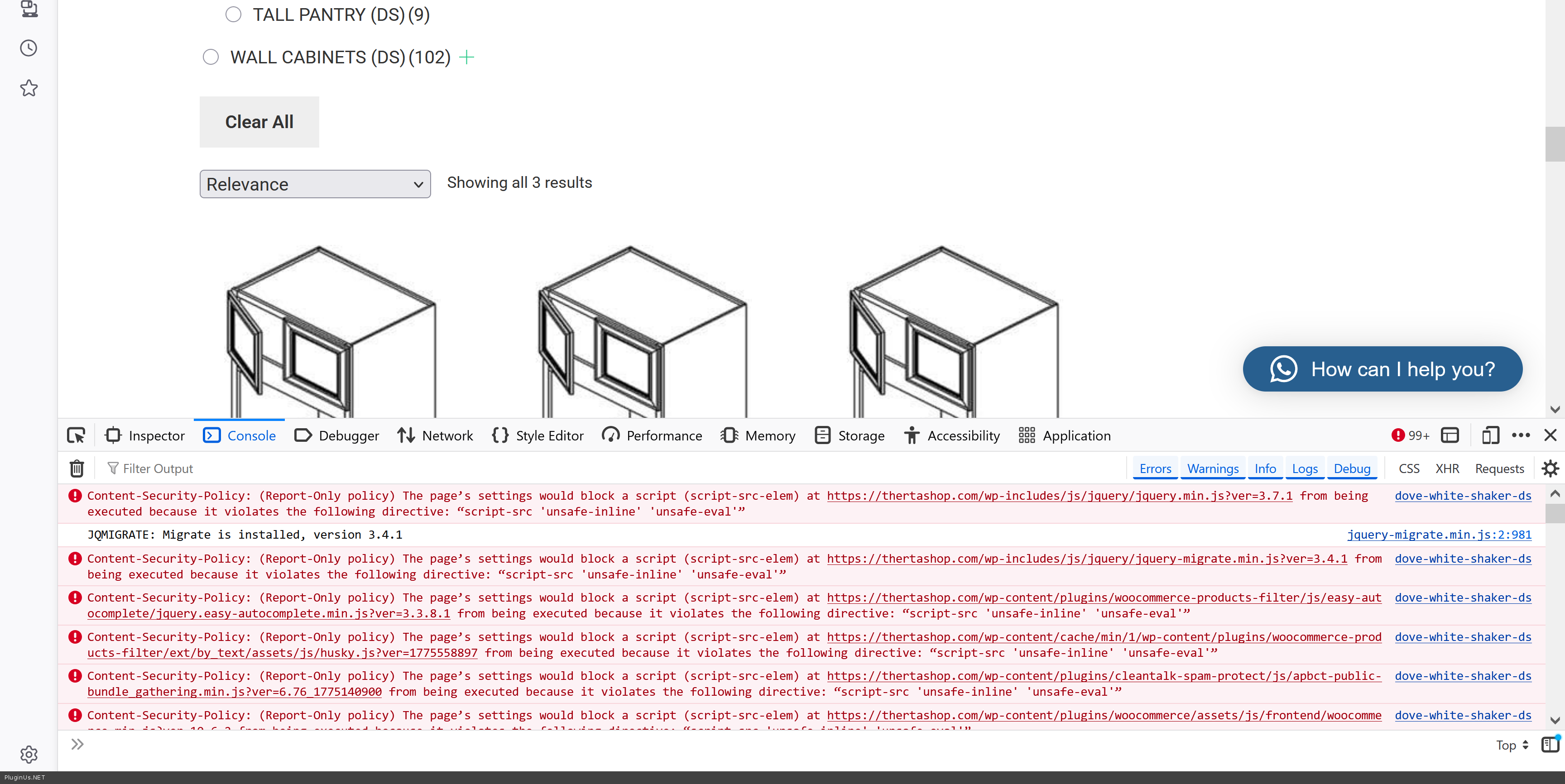Expand WALL CABINETS subcategories with plus
Image resolution: width=1565 pixels, height=784 pixels.
[466, 57]
